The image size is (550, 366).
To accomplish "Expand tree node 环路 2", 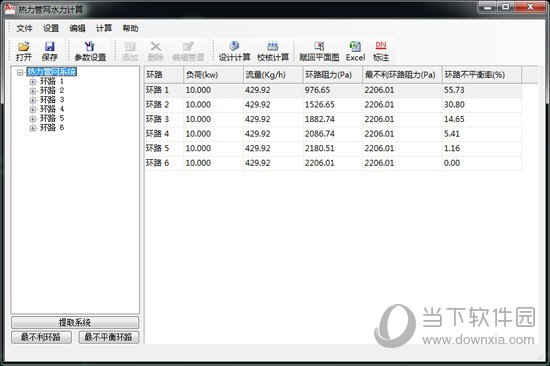I will 33,91.
